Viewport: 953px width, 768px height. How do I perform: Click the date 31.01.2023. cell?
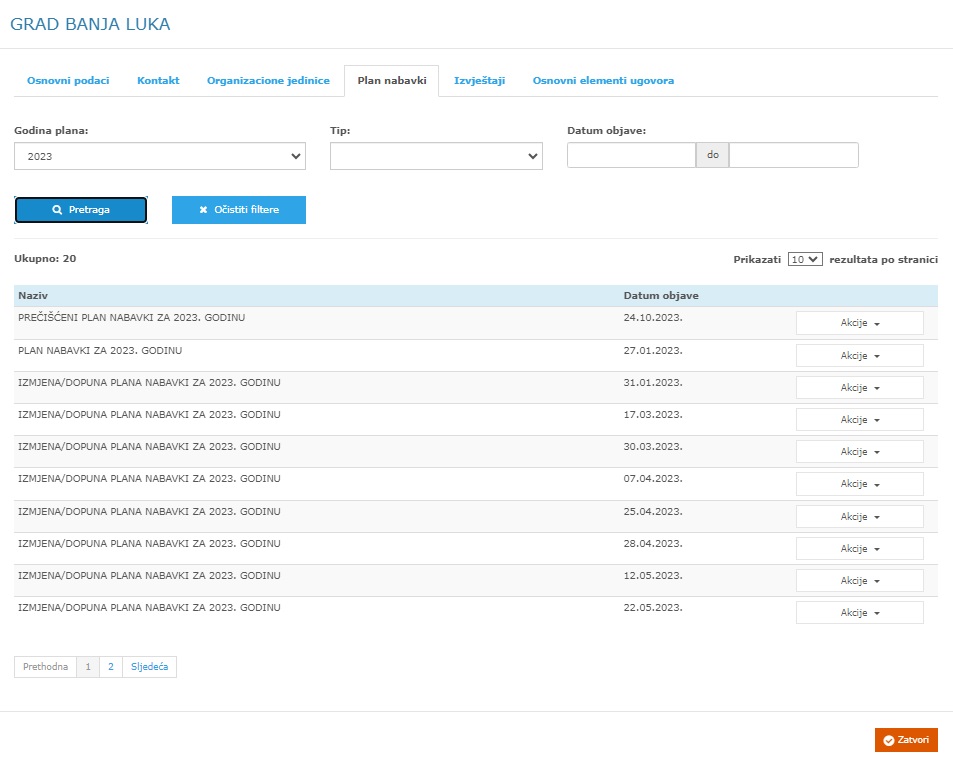[x=653, y=382]
